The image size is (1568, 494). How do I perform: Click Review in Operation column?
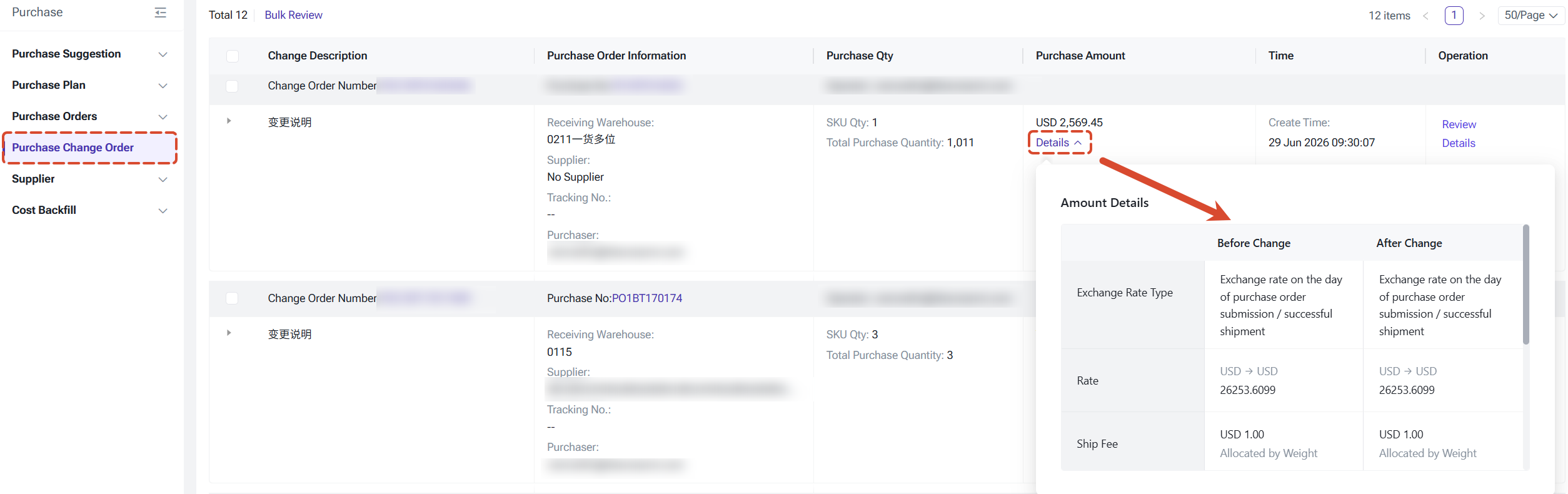coord(1459,124)
